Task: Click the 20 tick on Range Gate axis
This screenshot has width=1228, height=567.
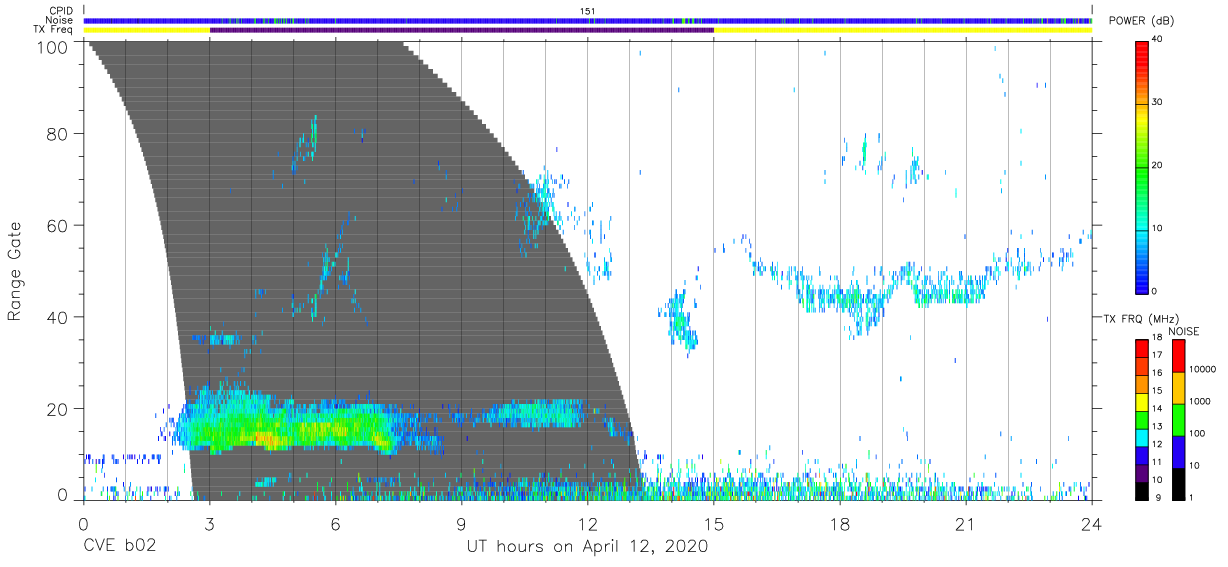Action: click(x=58, y=409)
